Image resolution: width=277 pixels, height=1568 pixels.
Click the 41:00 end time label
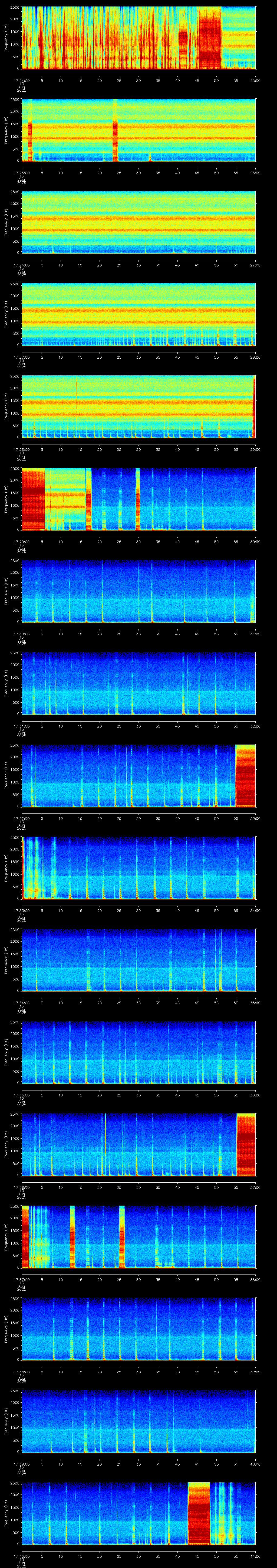point(255,1556)
